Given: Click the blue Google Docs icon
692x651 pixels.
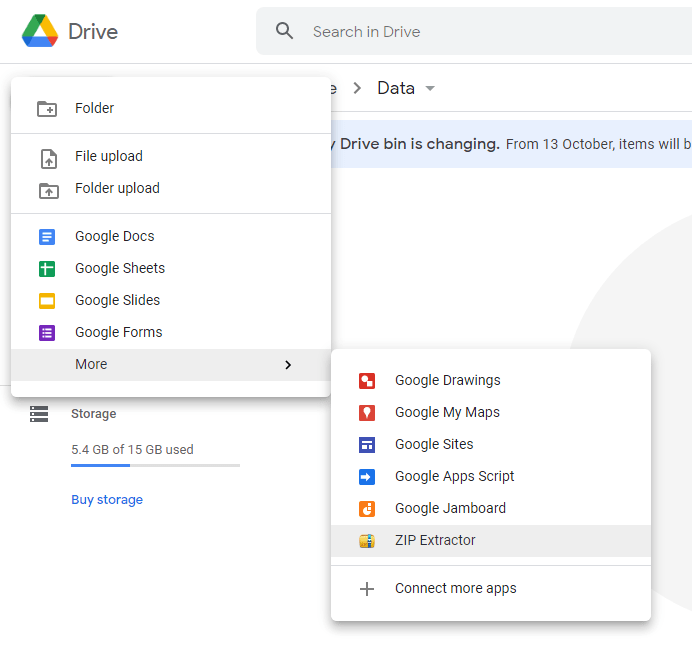Looking at the screenshot, I should point(47,237).
